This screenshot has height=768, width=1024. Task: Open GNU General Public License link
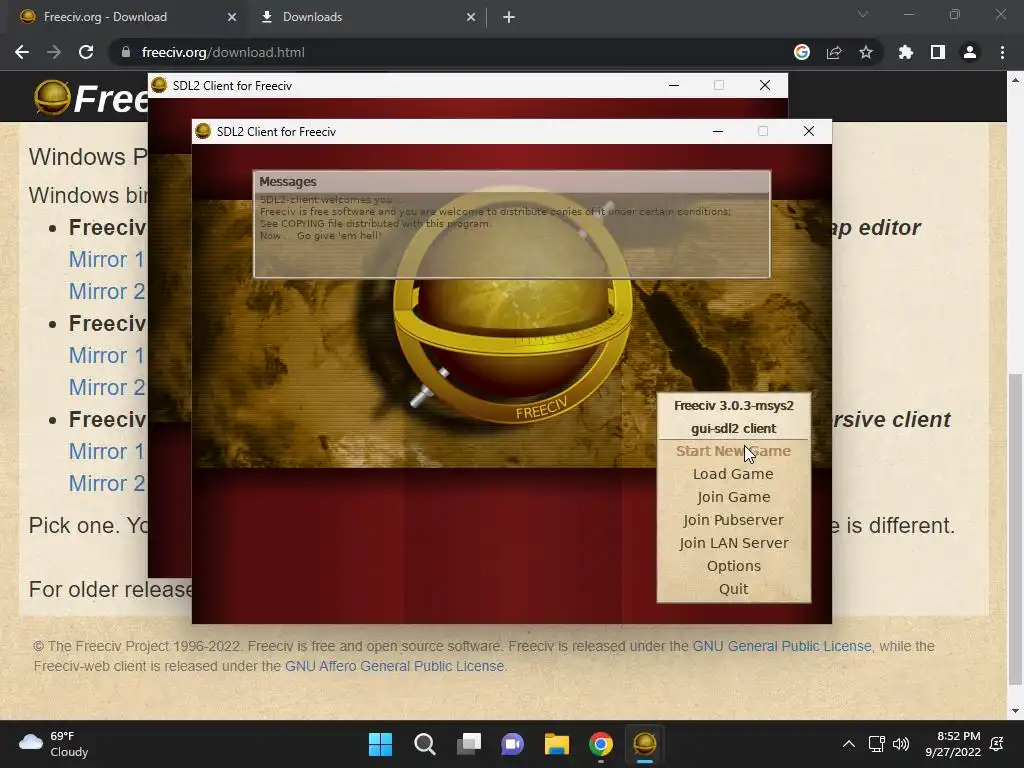[x=782, y=646]
